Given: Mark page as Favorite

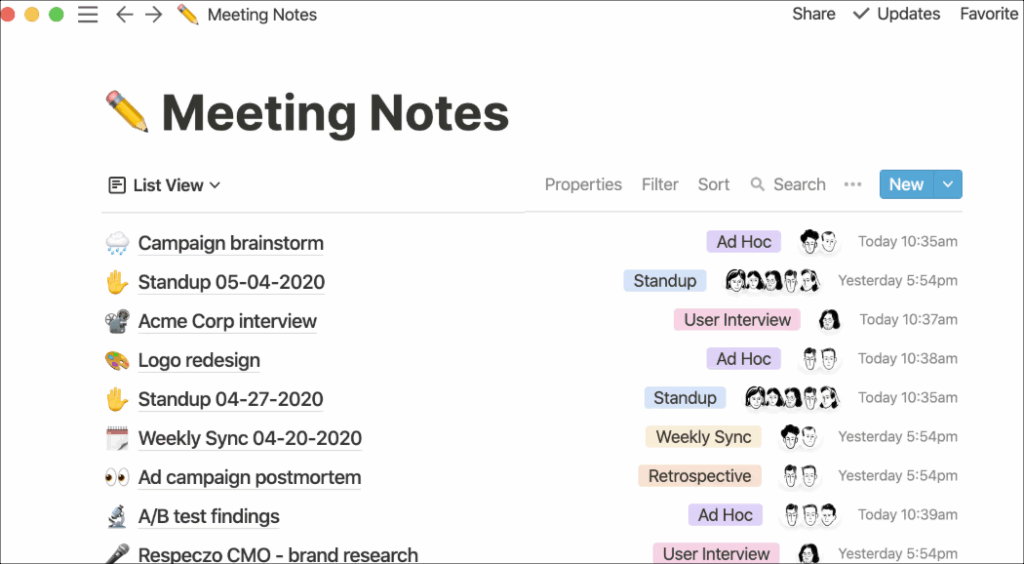Looking at the screenshot, I should (988, 14).
